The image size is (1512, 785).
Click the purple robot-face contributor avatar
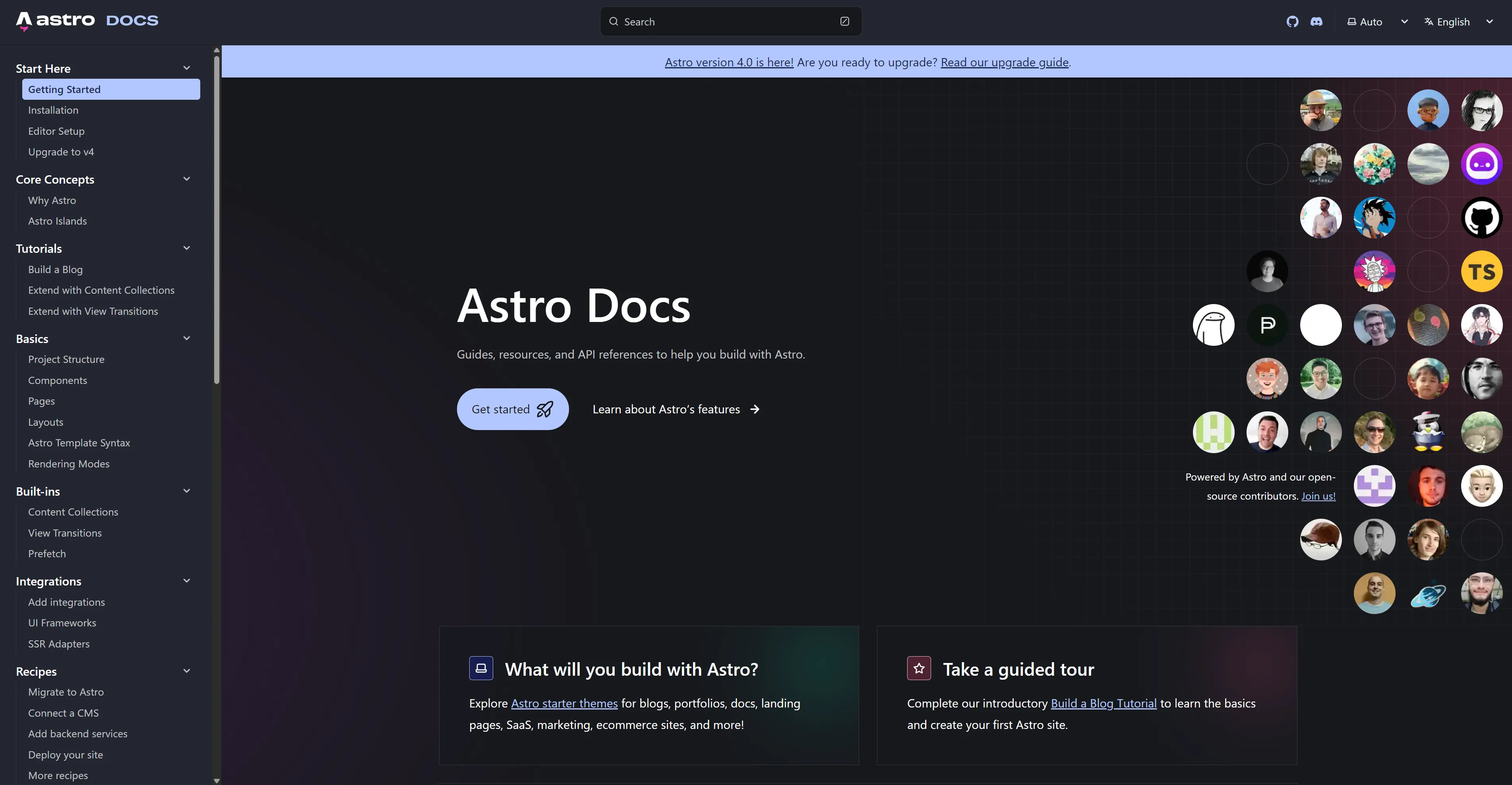coord(1481,164)
